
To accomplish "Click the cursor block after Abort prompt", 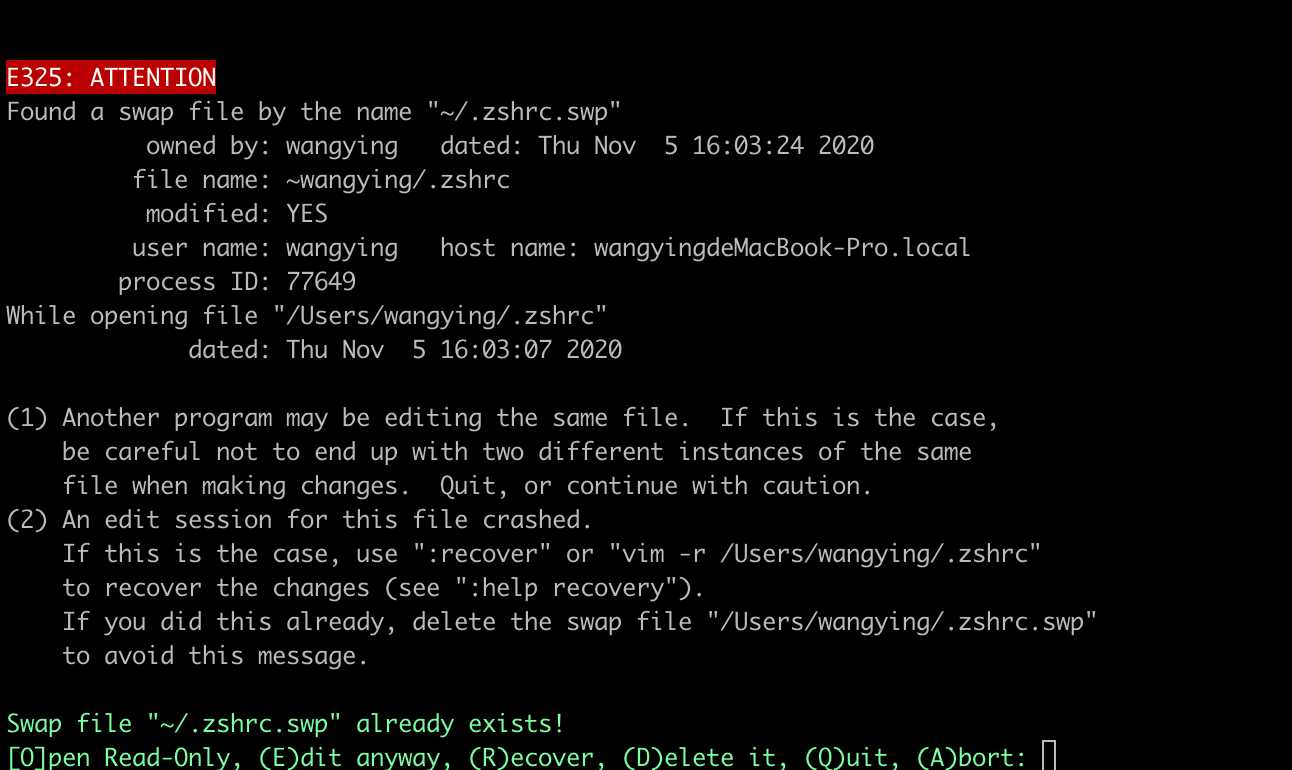I will pyautogui.click(x=1048, y=756).
